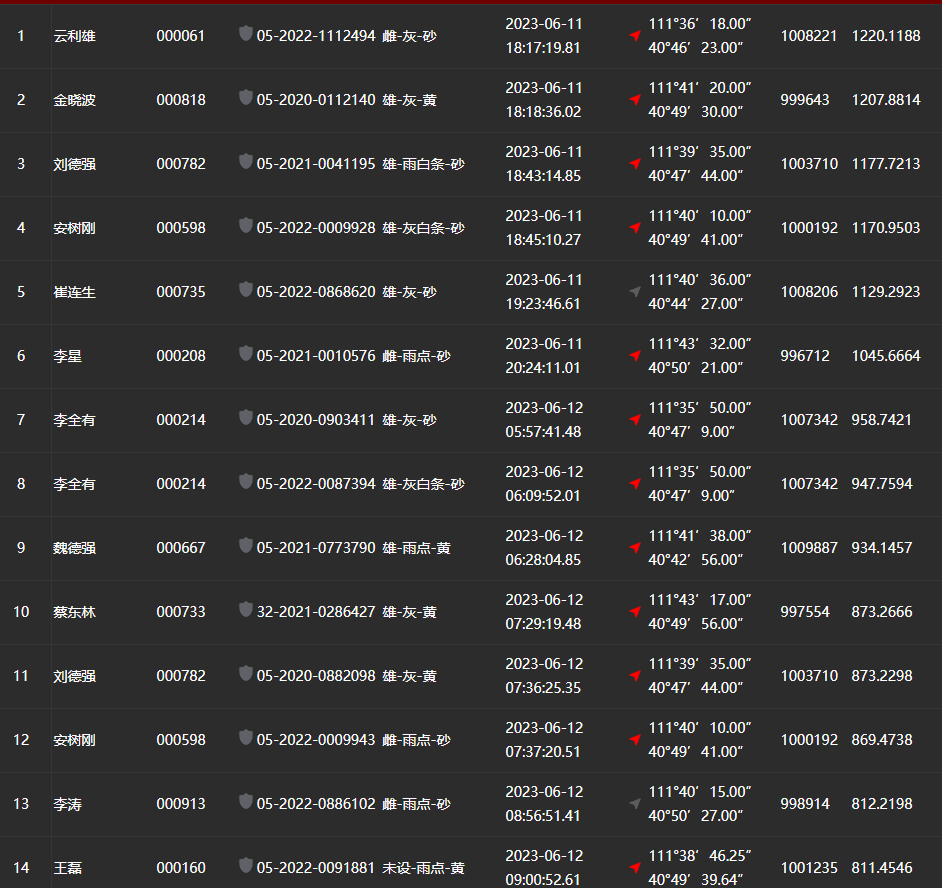Click red location arrow in row 1
The width and height of the screenshot is (942, 888).
point(635,36)
